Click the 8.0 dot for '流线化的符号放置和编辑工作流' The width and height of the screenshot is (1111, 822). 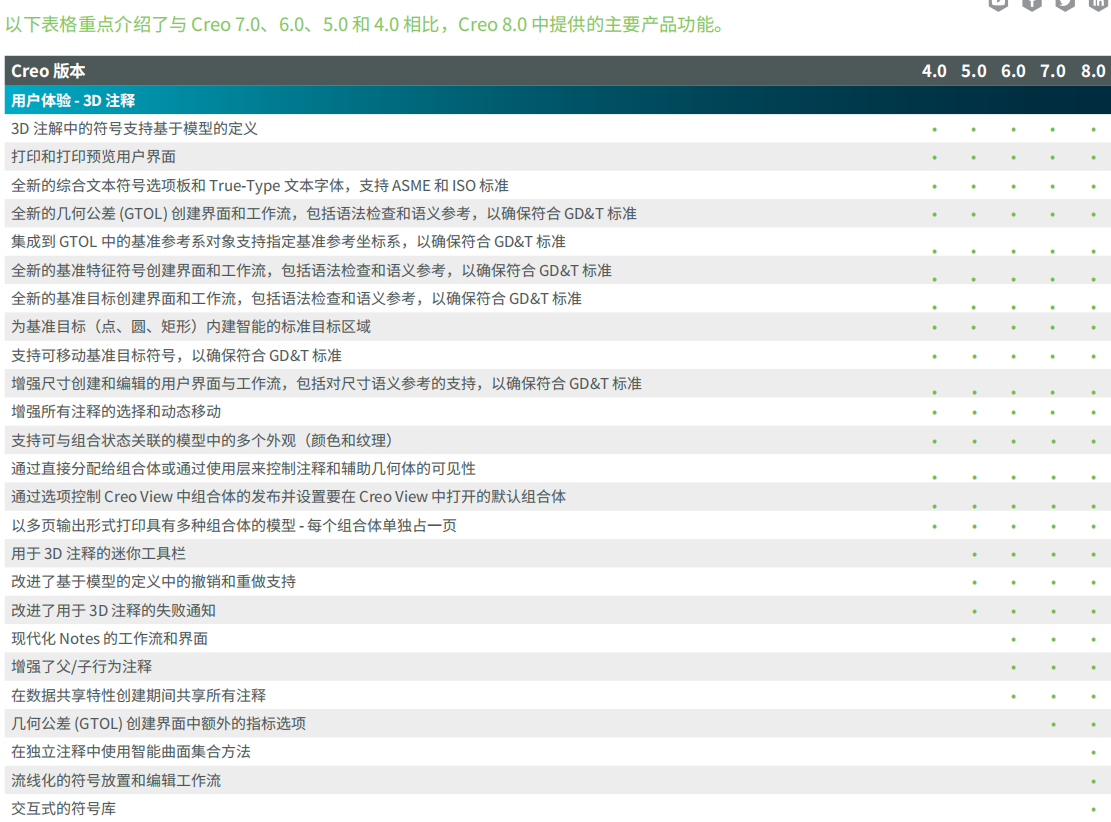(1093, 781)
